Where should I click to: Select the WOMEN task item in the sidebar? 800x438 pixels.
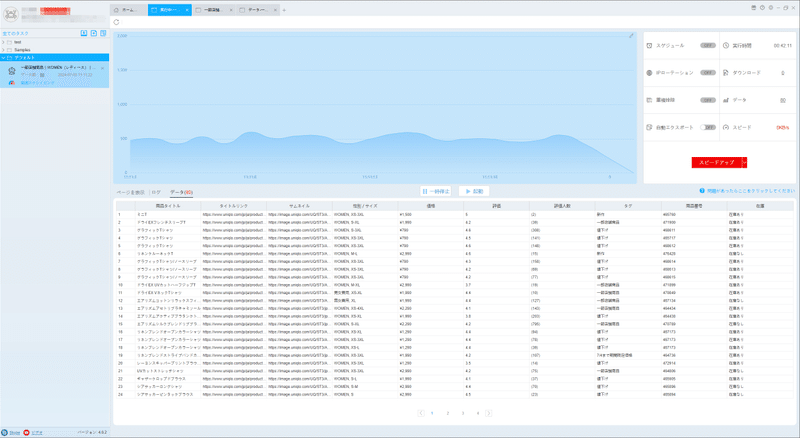tap(55, 75)
